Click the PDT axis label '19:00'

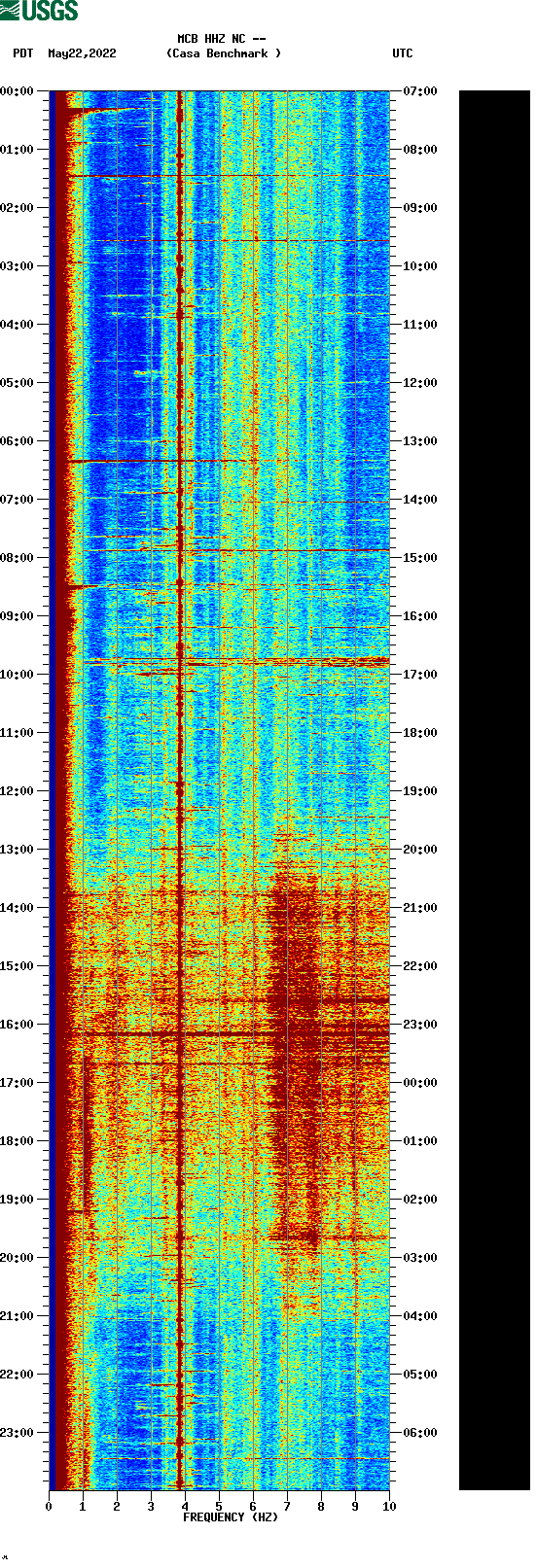(18, 1200)
